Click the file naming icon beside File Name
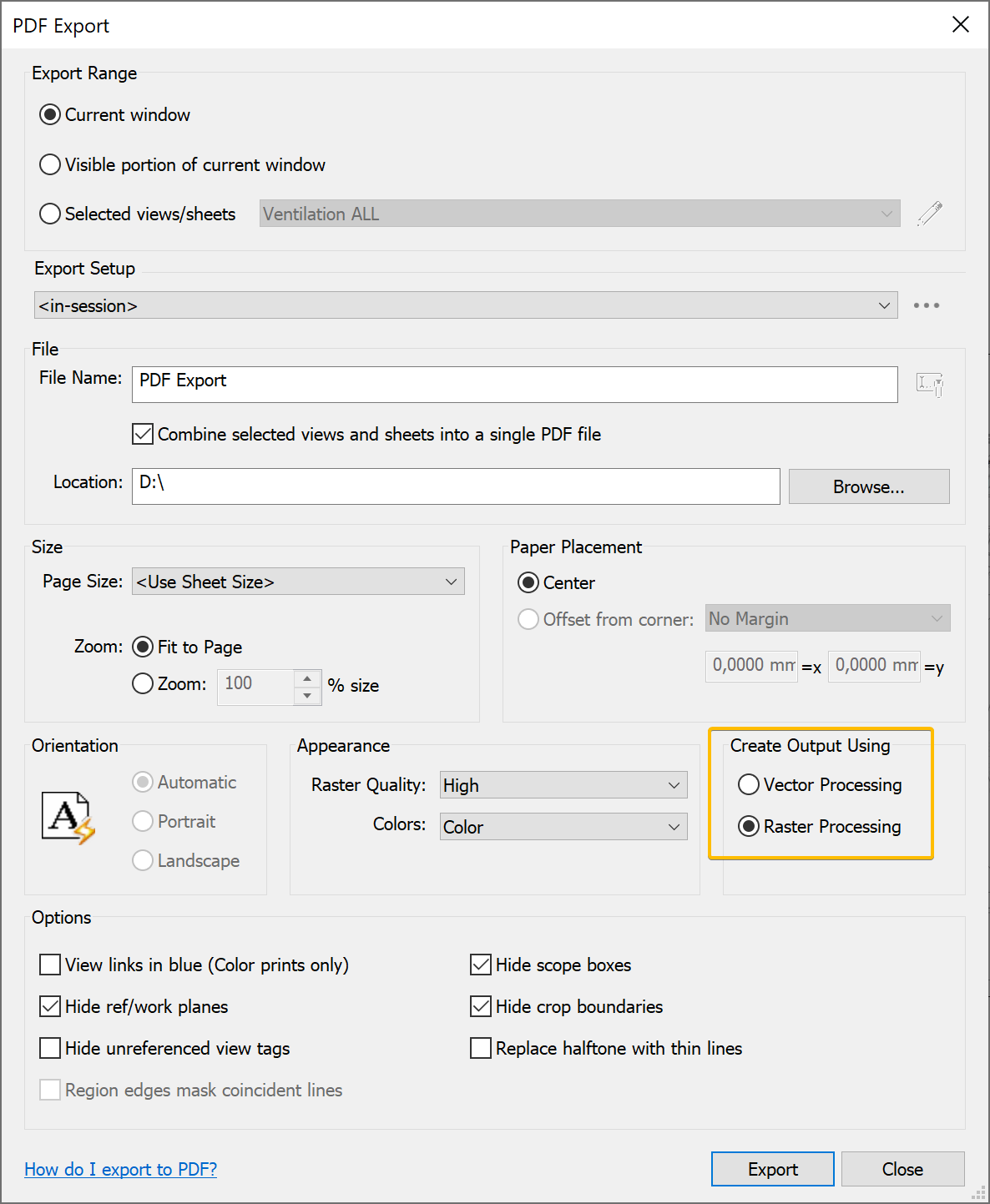 click(x=930, y=385)
